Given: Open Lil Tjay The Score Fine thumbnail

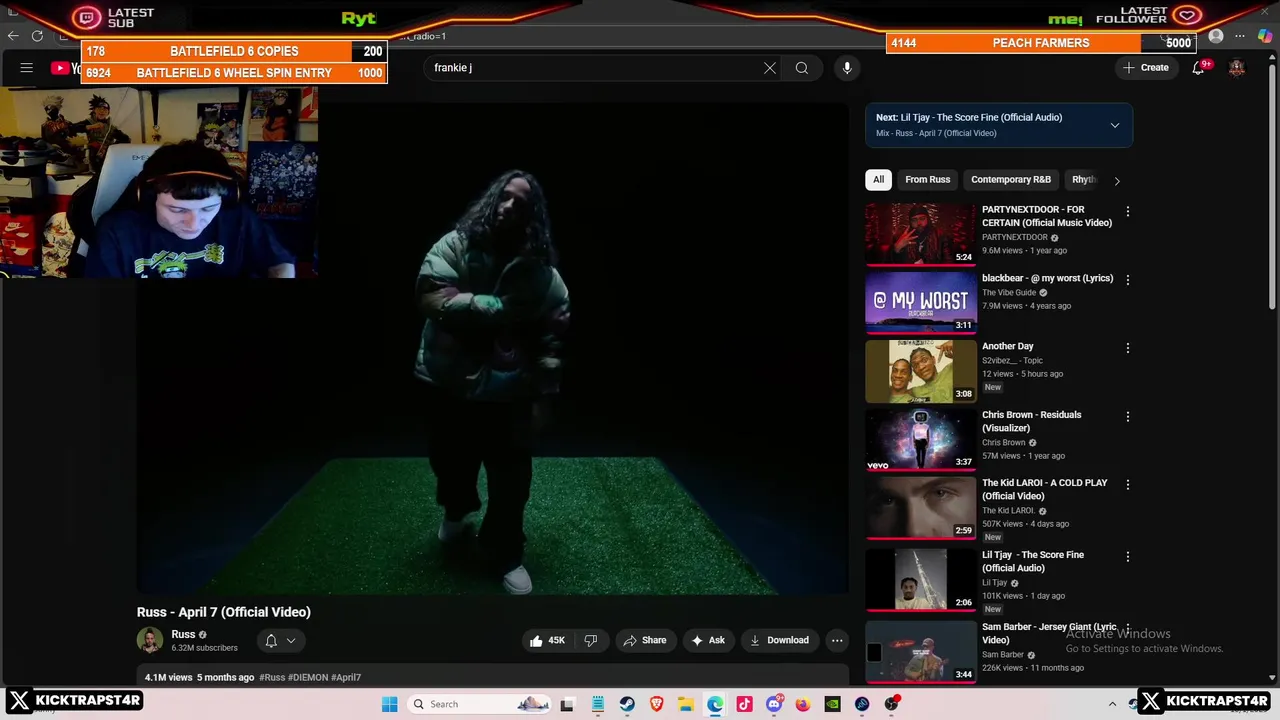Looking at the screenshot, I should click(x=921, y=579).
